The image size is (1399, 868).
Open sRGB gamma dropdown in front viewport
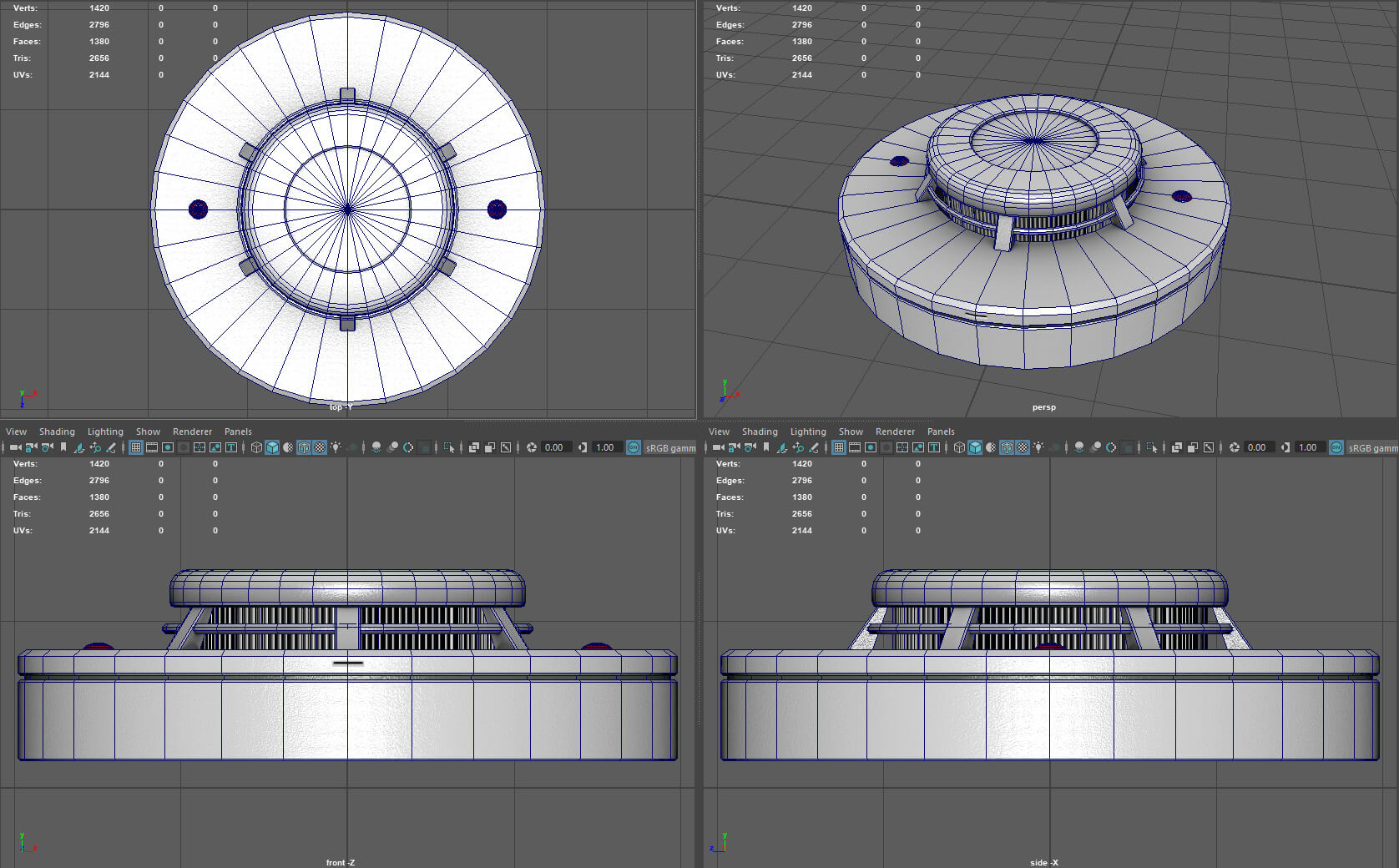(x=669, y=448)
